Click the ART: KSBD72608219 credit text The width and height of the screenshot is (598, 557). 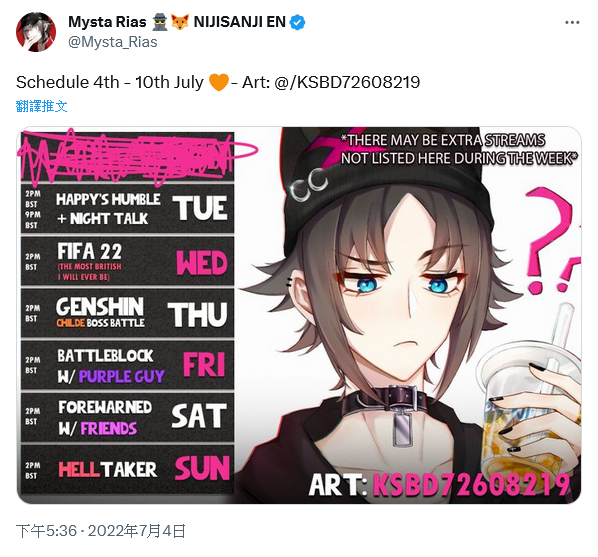(439, 485)
